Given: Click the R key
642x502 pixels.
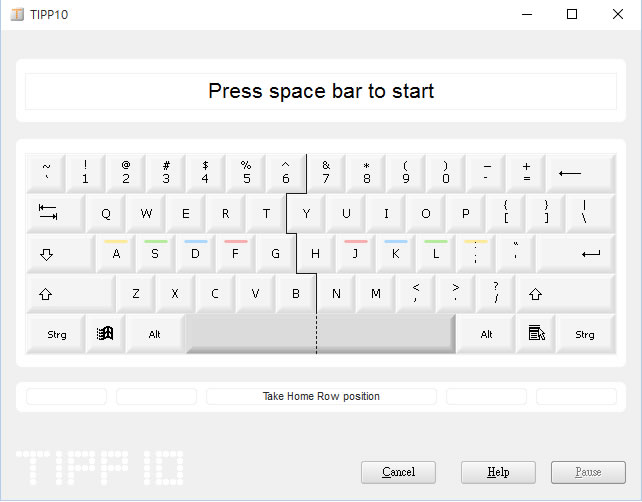Looking at the screenshot, I should (226, 213).
